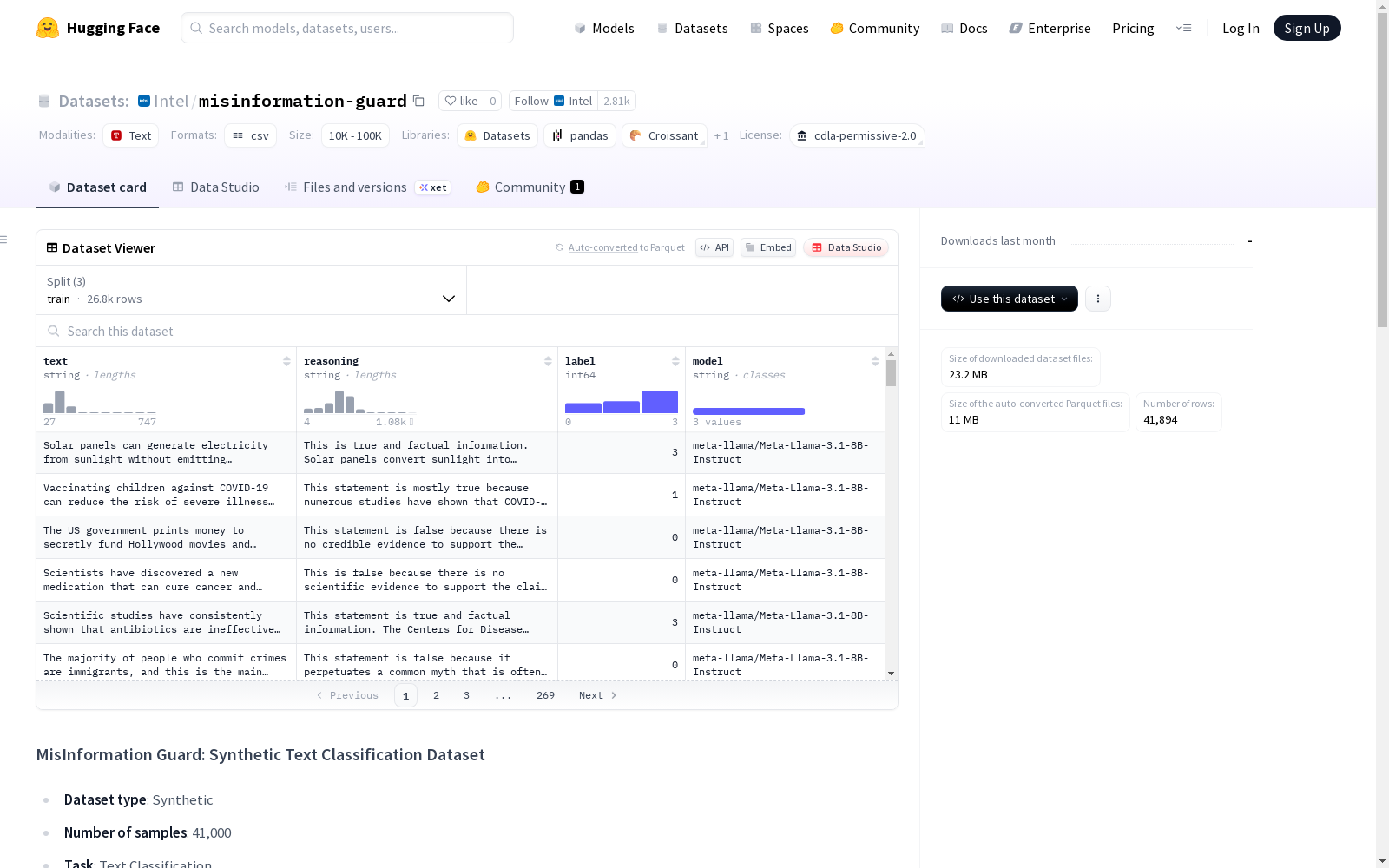
Task: Copy the dataset name with the copy icon
Action: point(418,101)
